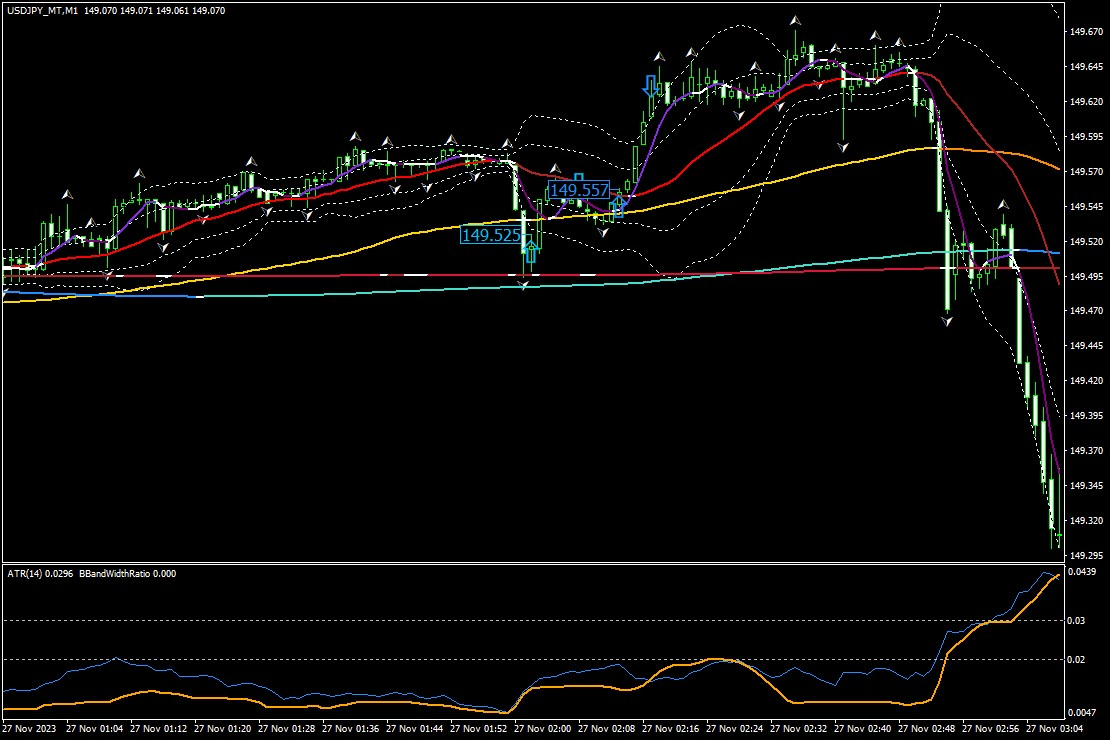Click the 149.445 price scale value
1110x740 pixels.
pos(1086,346)
